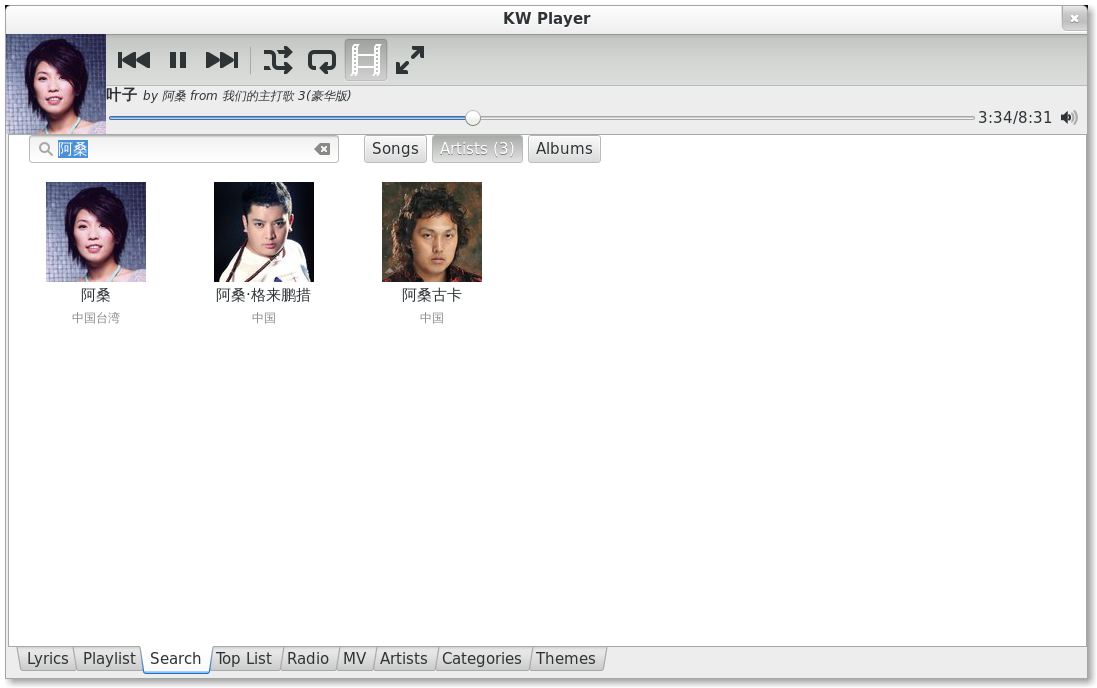Open the Categories tab
Viewport: 1097px width, 688px height.
[x=481, y=659]
